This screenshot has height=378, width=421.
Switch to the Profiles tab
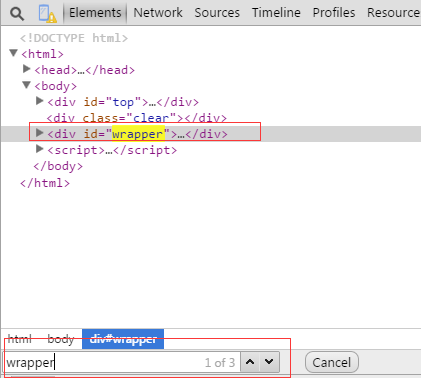pos(334,13)
